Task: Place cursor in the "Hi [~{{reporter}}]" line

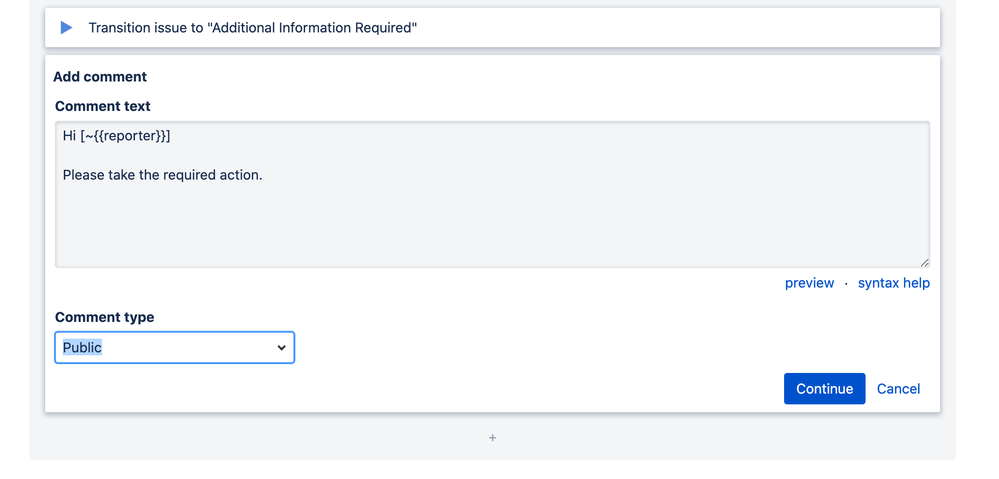Action: coord(117,136)
